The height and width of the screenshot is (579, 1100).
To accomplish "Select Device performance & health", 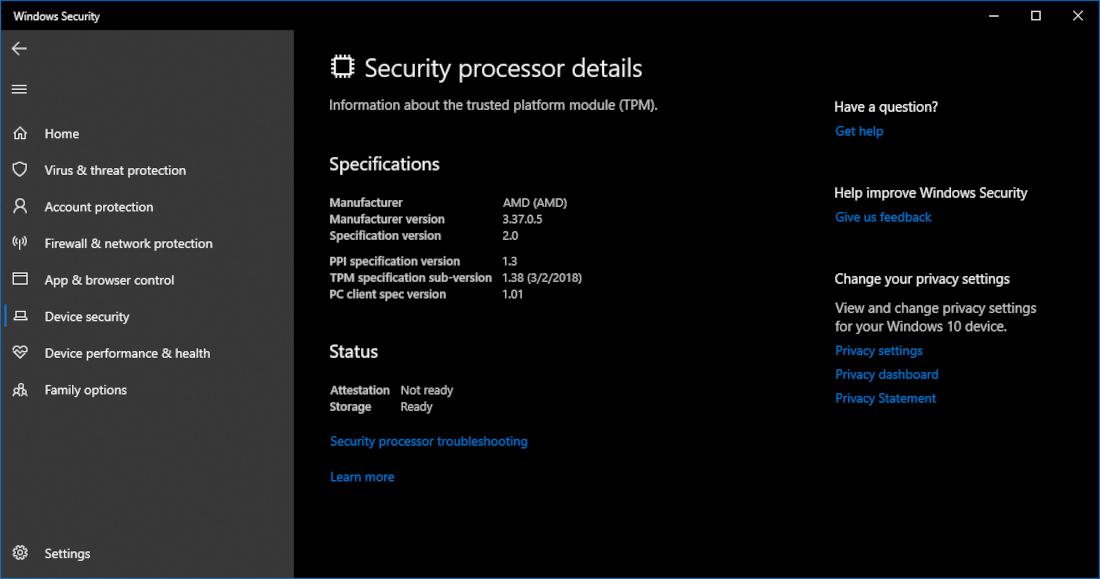I will pos(127,353).
